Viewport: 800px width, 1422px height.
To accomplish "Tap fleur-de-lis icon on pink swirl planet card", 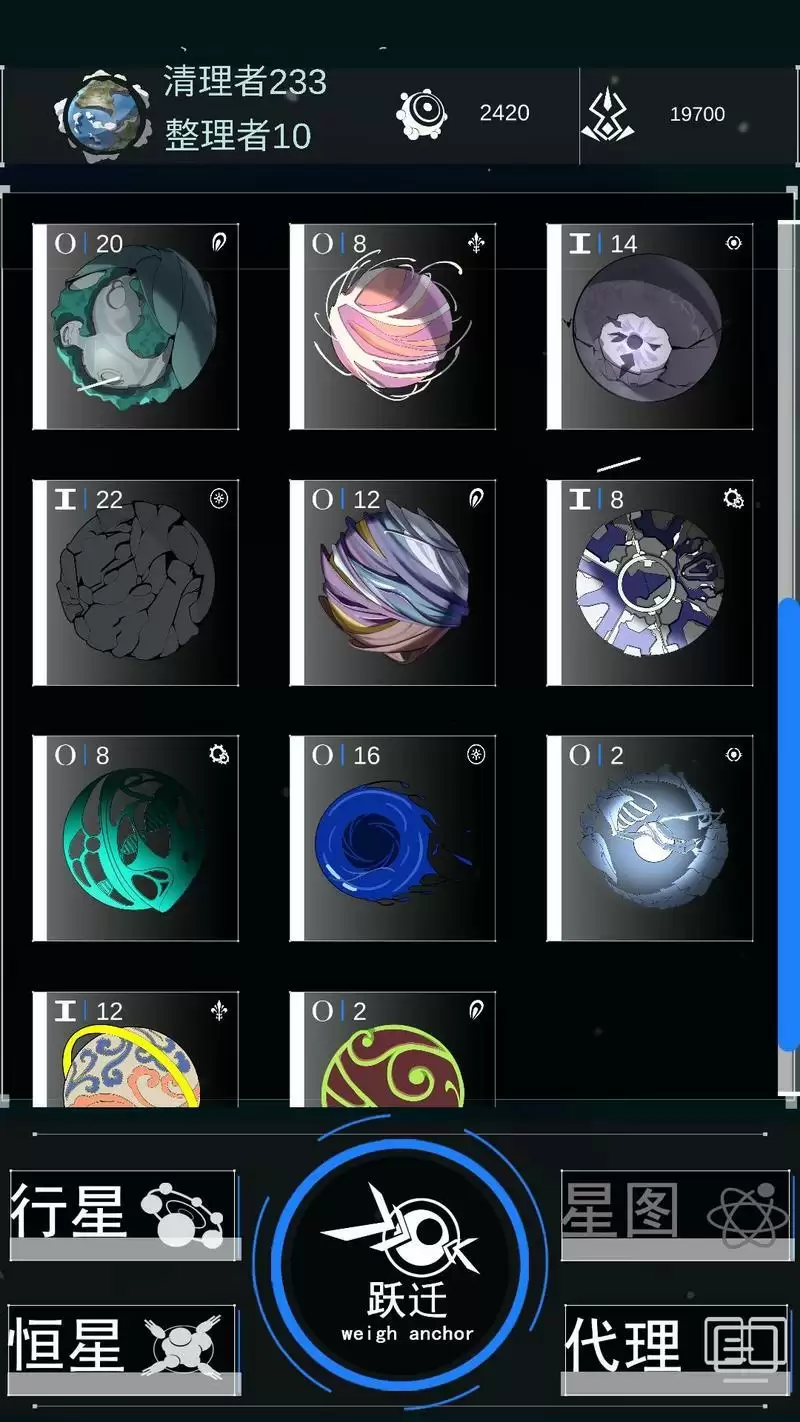I will pos(476,243).
